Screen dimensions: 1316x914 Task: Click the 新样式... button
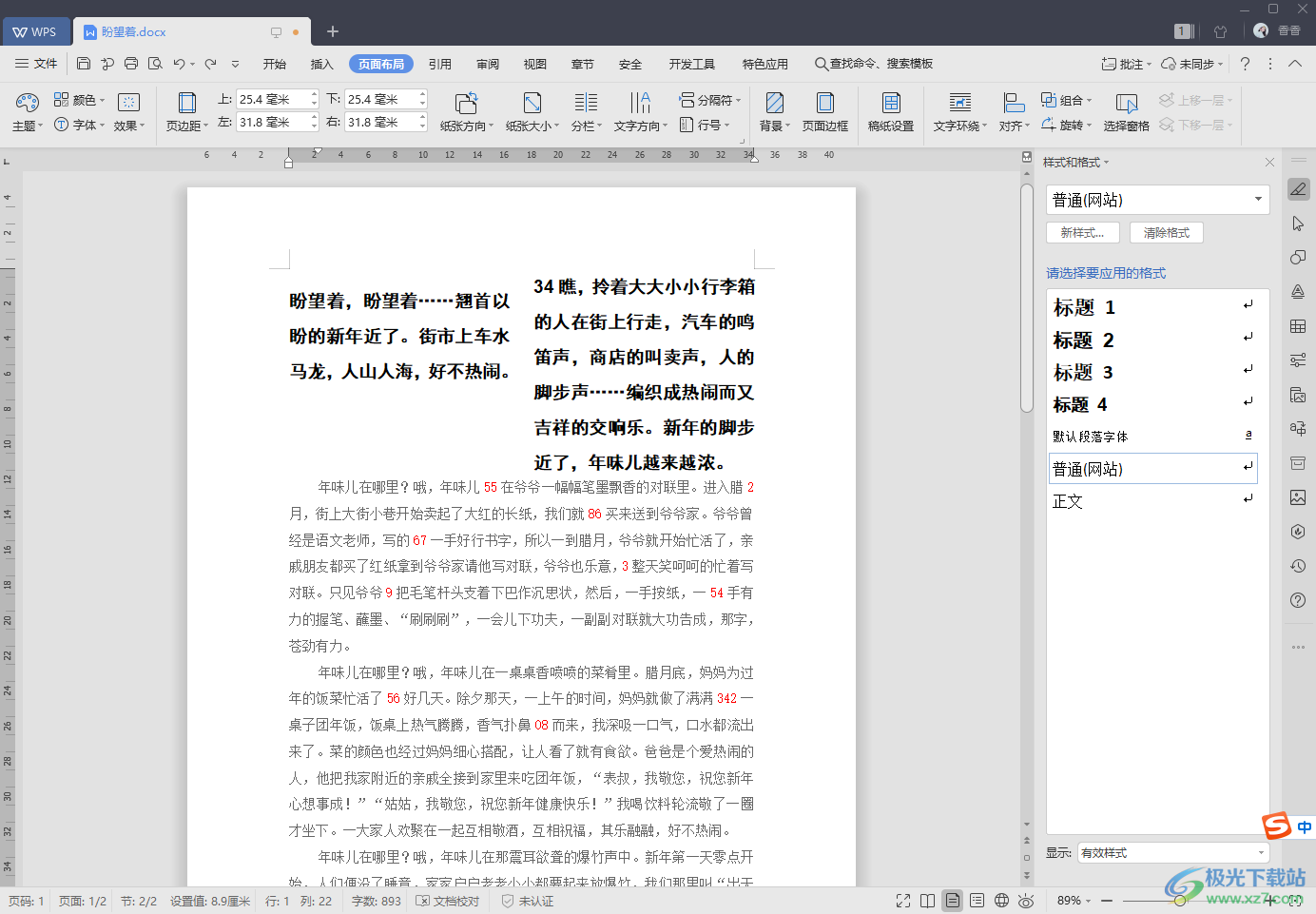tap(1083, 233)
